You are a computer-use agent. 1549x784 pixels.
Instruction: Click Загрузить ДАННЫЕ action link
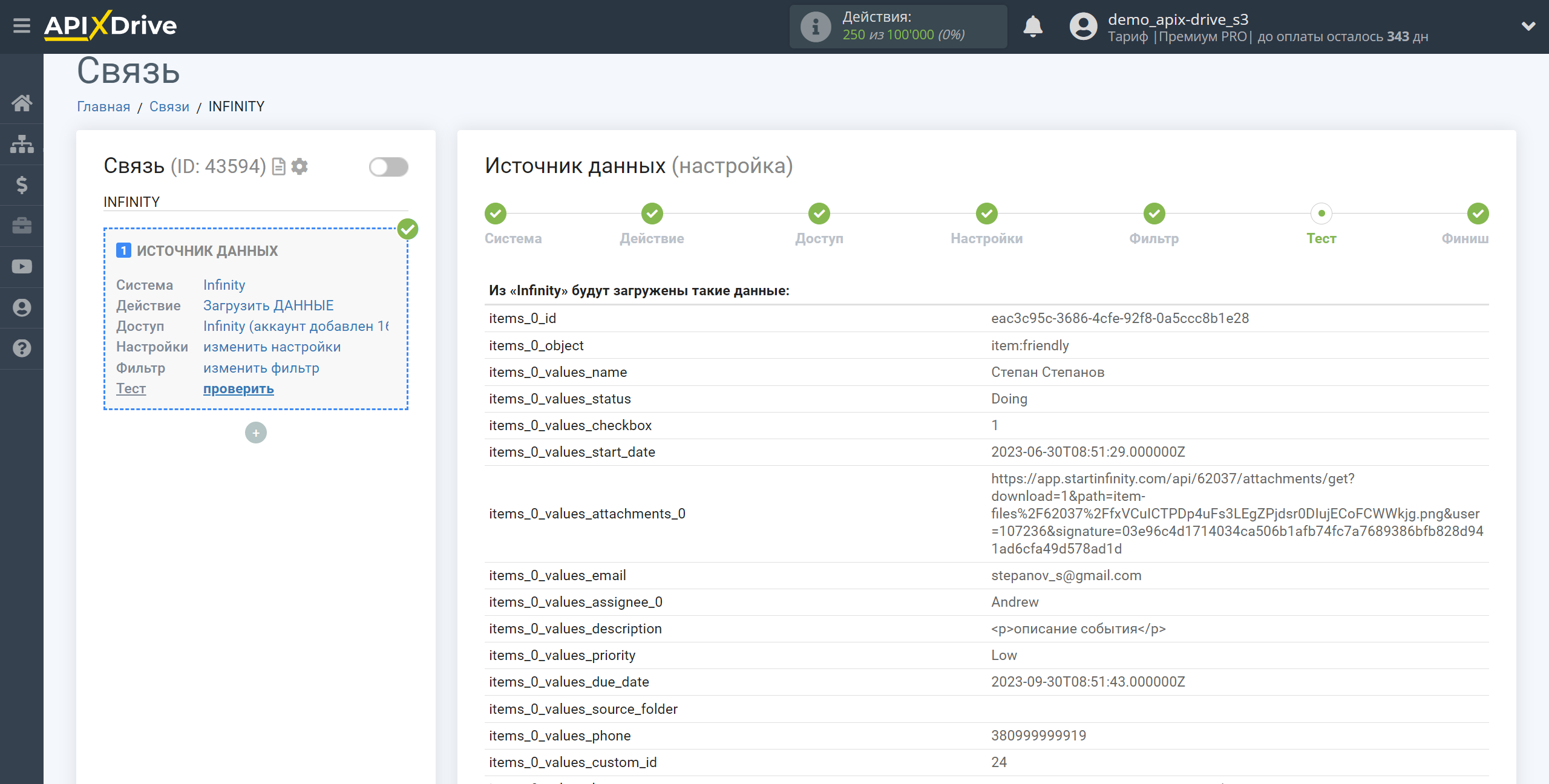point(269,305)
